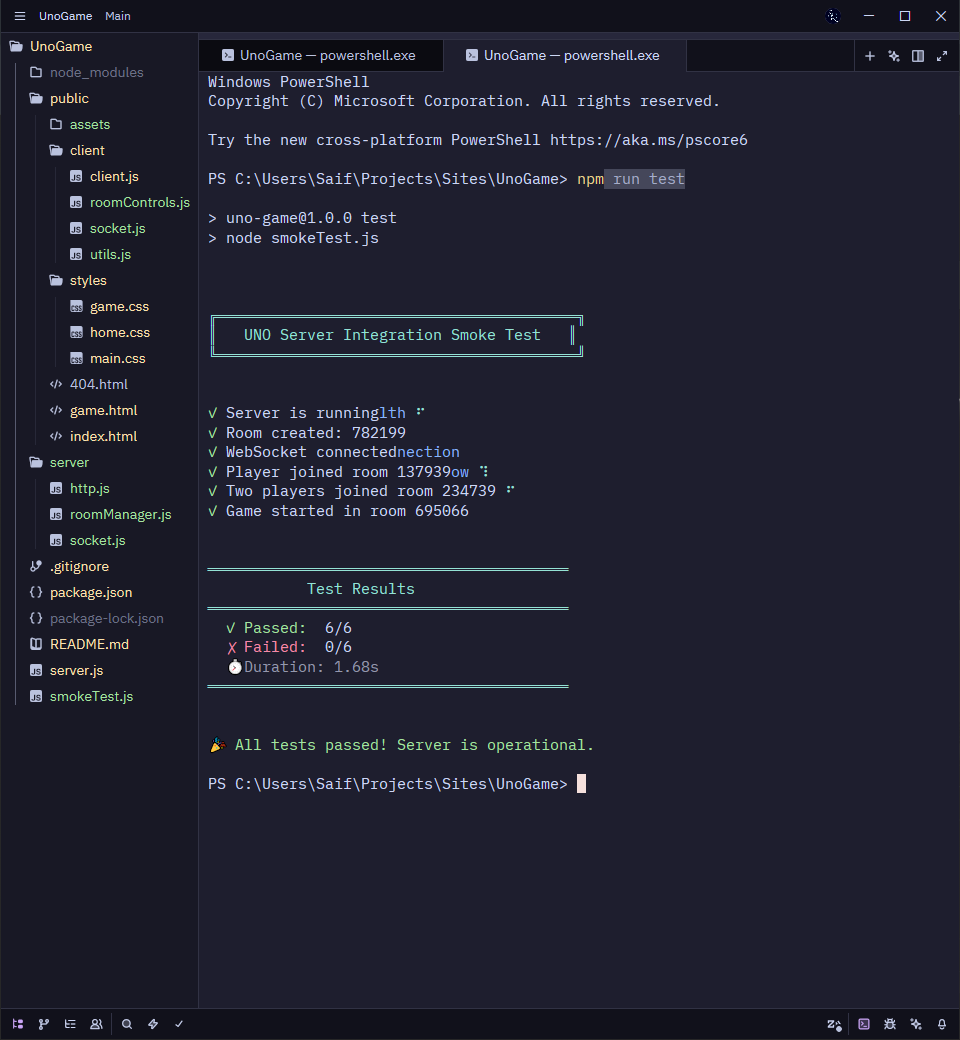Collapse the server folder
This screenshot has height=1040, width=960.
pyautogui.click(x=69, y=462)
